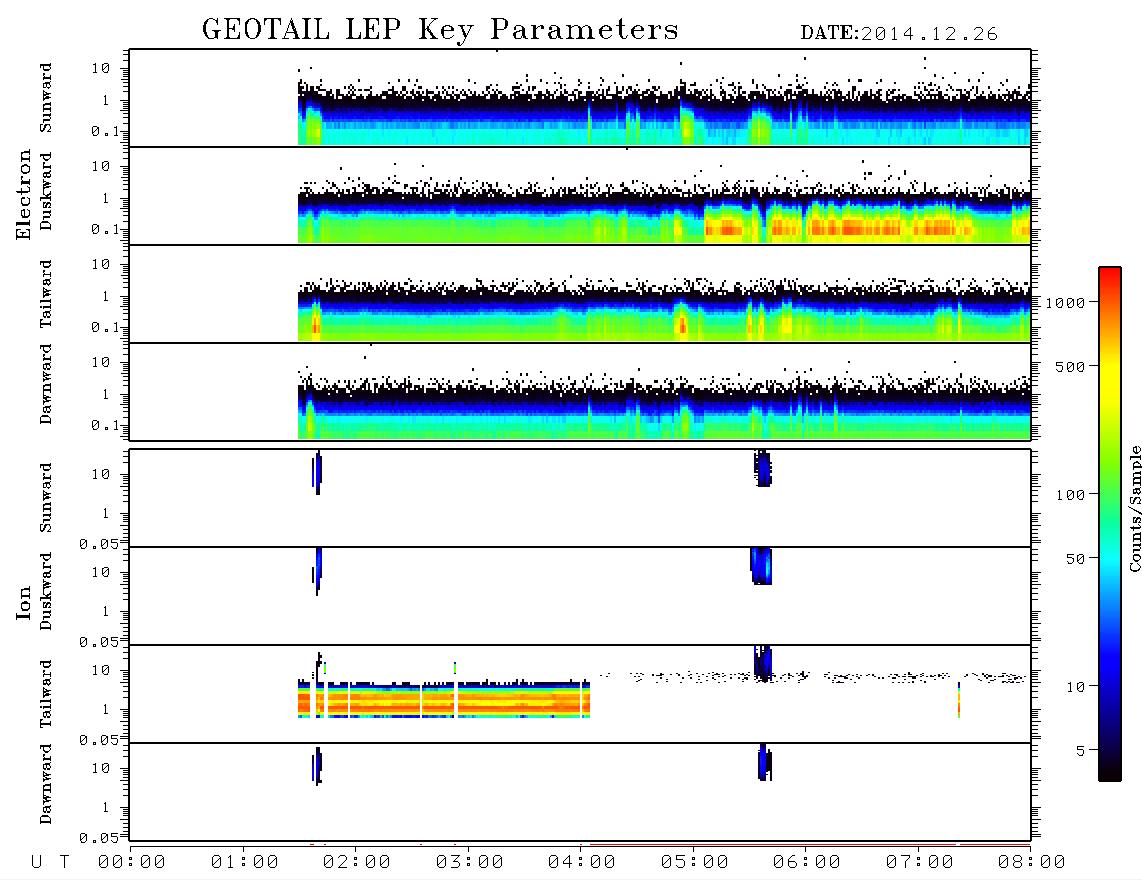Image resolution: width=1142 pixels, height=880 pixels.
Task: Click the 100 tick on colorbar
Action: (1070, 495)
